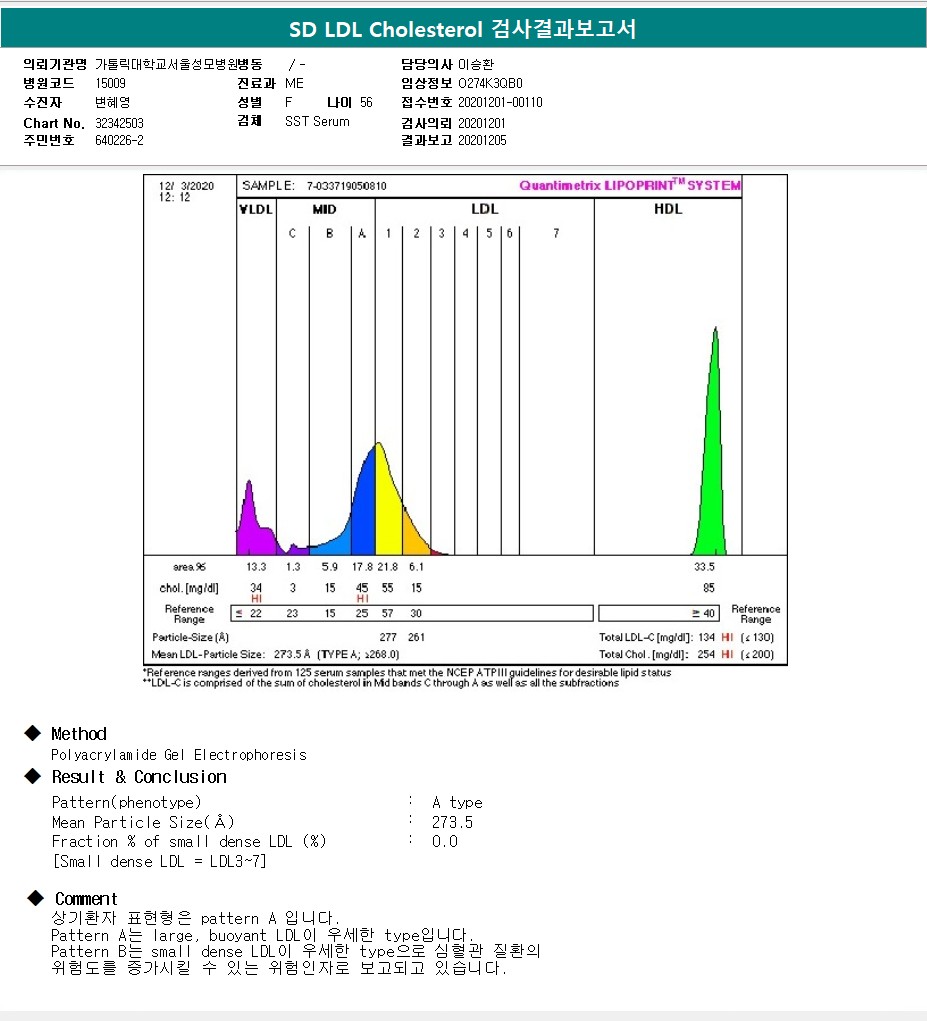
Task: Click the diamond bullet next to Method
Action: pos(32,733)
